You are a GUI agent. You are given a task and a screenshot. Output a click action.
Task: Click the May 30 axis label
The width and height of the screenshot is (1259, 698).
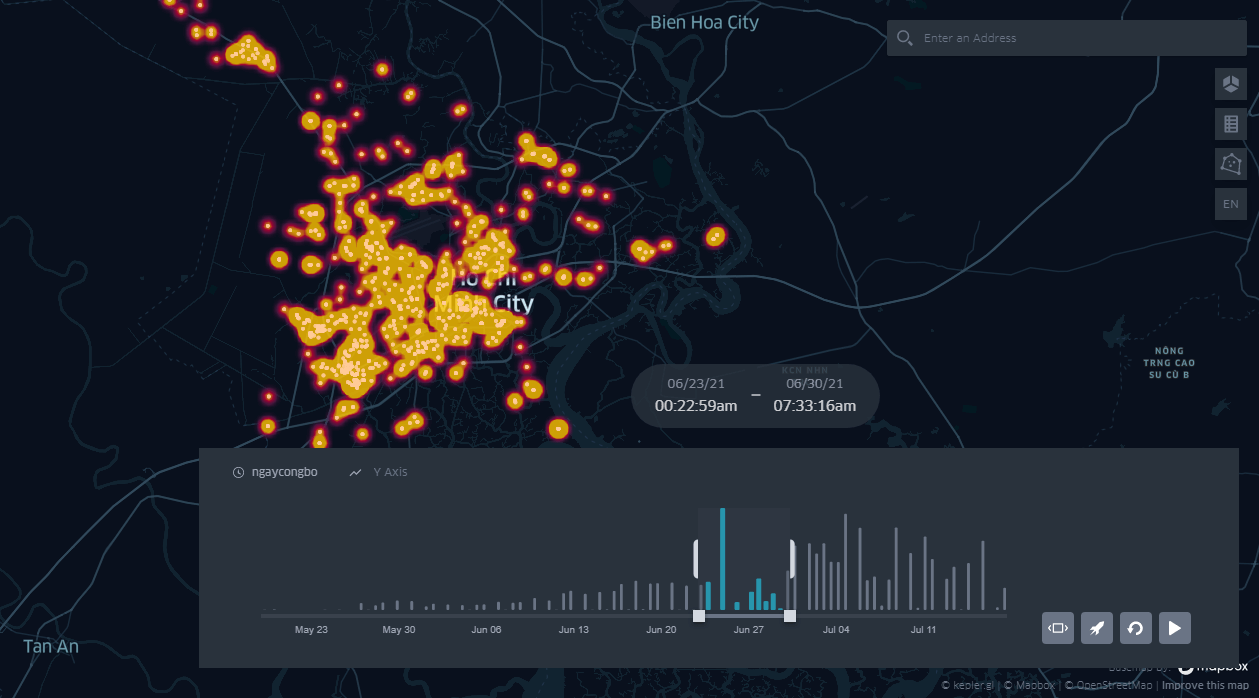coord(399,630)
